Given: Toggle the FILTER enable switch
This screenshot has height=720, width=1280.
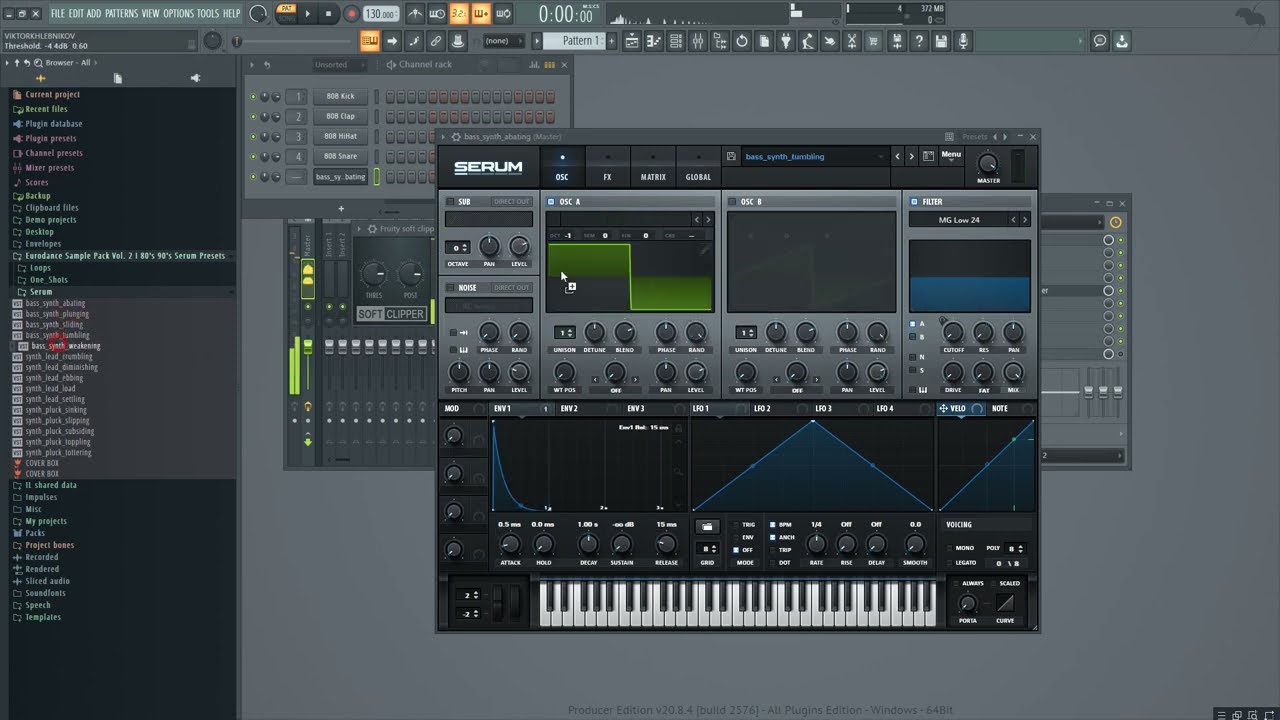Looking at the screenshot, I should tap(913, 202).
